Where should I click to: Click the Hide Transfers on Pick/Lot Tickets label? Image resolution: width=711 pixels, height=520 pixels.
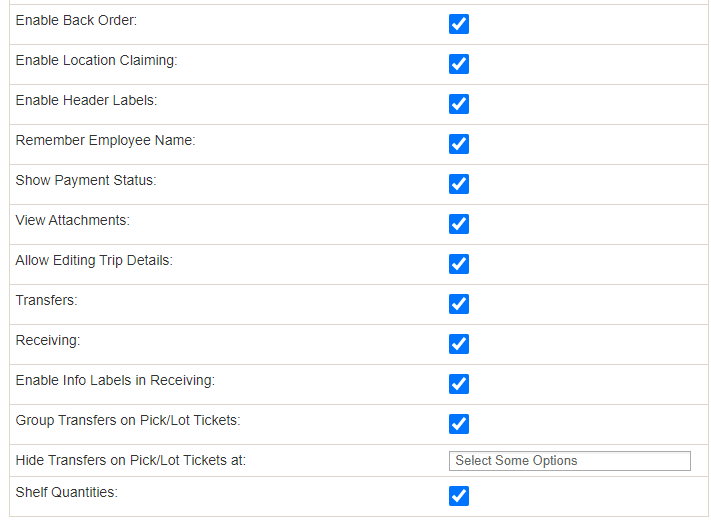(x=131, y=461)
